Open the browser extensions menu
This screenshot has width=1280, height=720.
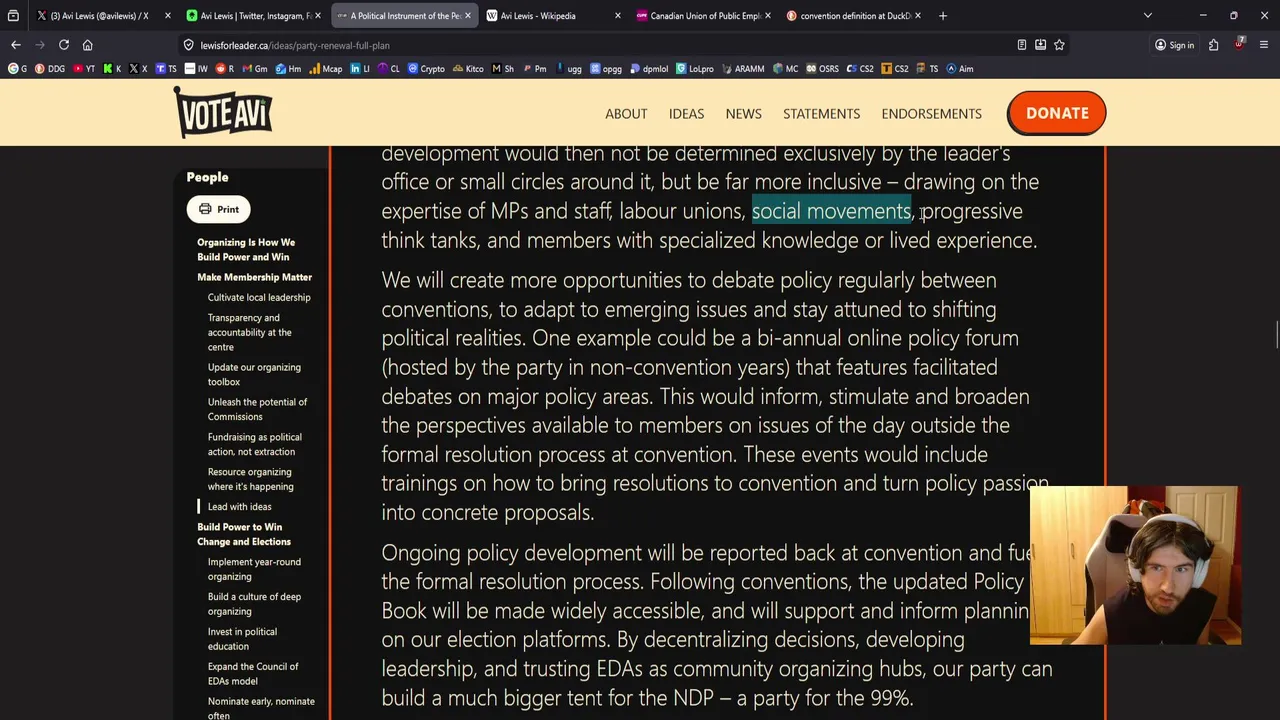click(1213, 45)
